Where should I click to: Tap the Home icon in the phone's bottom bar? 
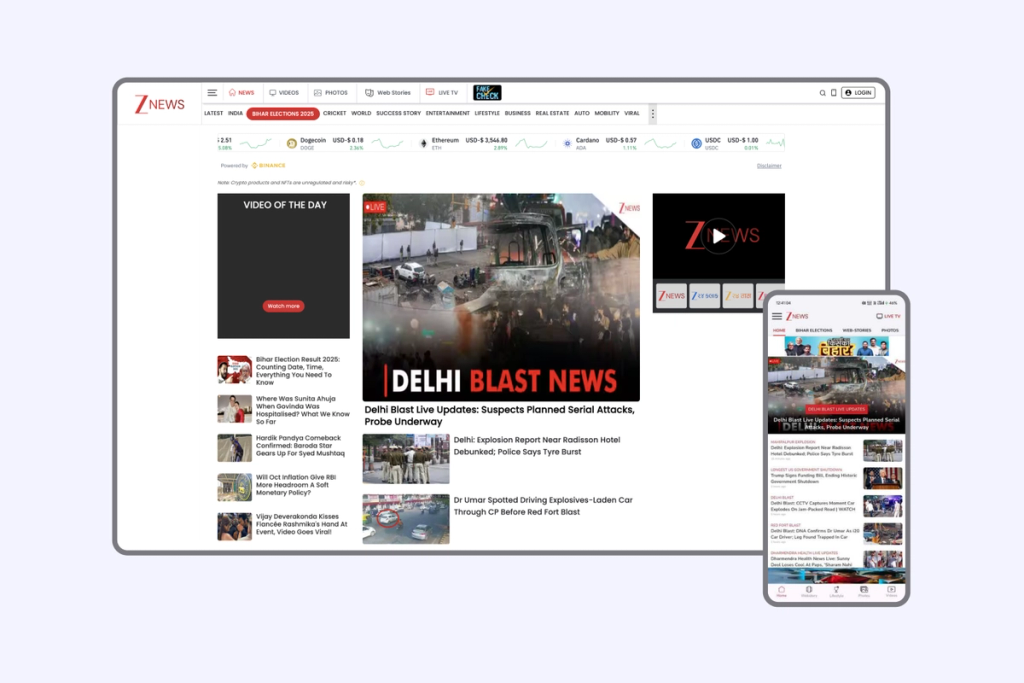[x=782, y=591]
